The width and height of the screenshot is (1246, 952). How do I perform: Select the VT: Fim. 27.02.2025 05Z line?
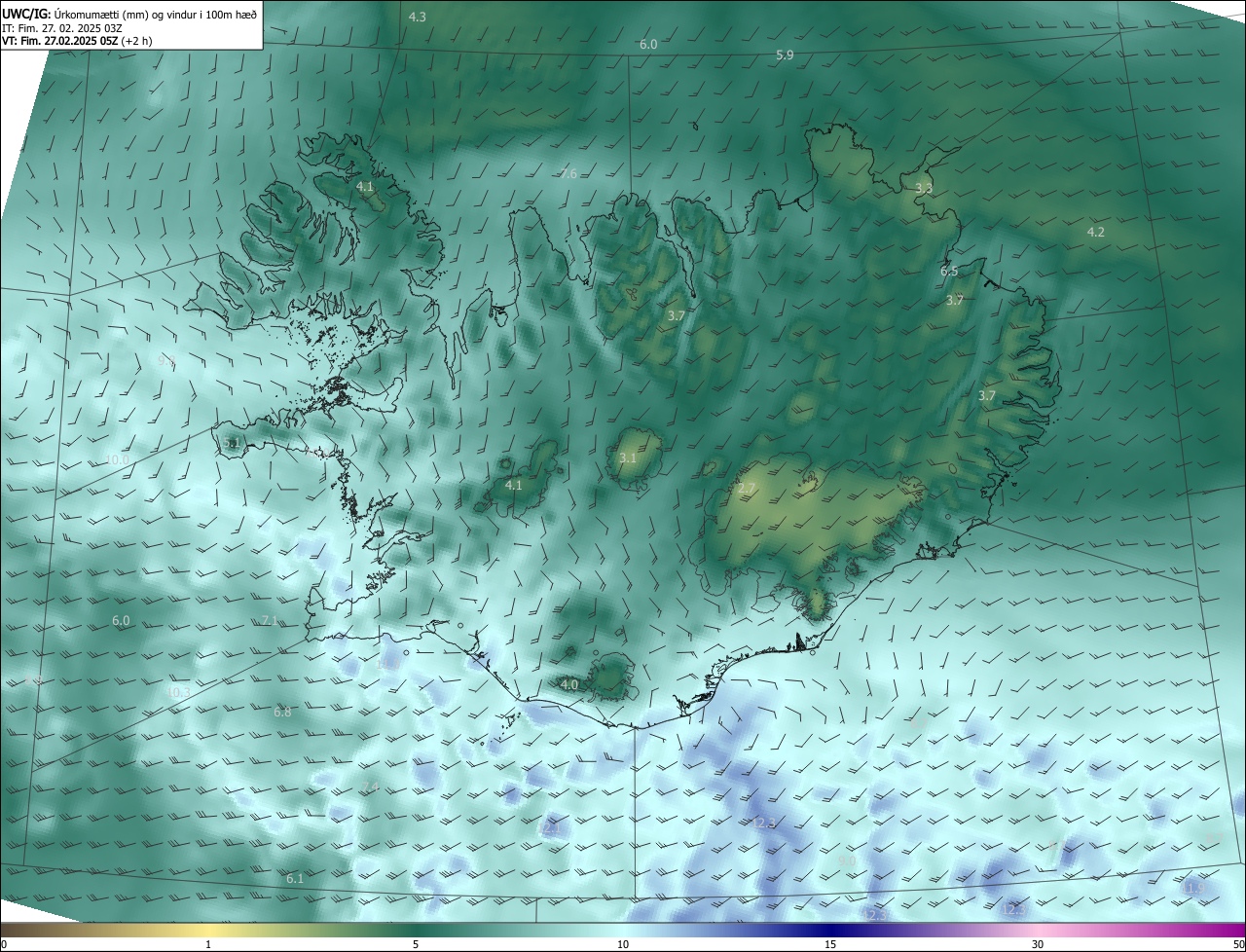point(77,41)
